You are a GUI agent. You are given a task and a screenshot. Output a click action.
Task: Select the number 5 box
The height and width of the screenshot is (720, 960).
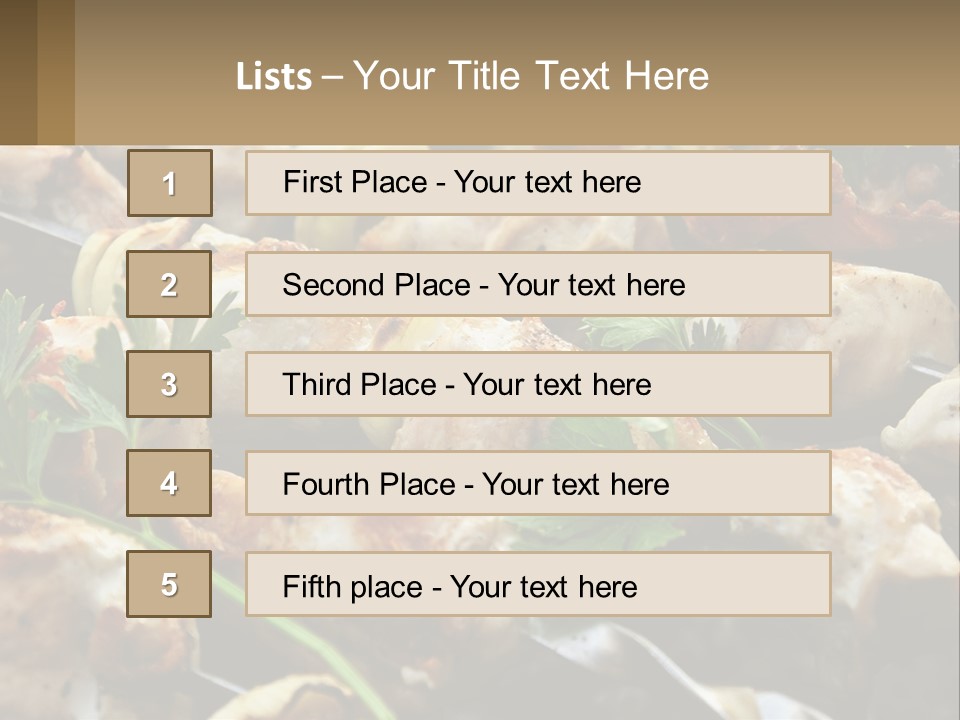[x=169, y=584]
